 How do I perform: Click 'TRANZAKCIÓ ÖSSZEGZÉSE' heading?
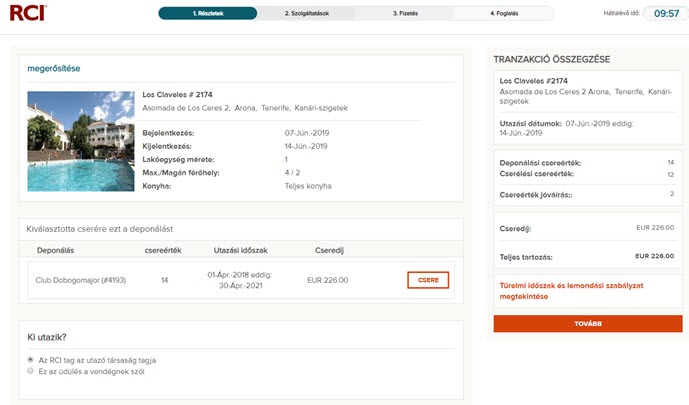pyautogui.click(x=551, y=59)
